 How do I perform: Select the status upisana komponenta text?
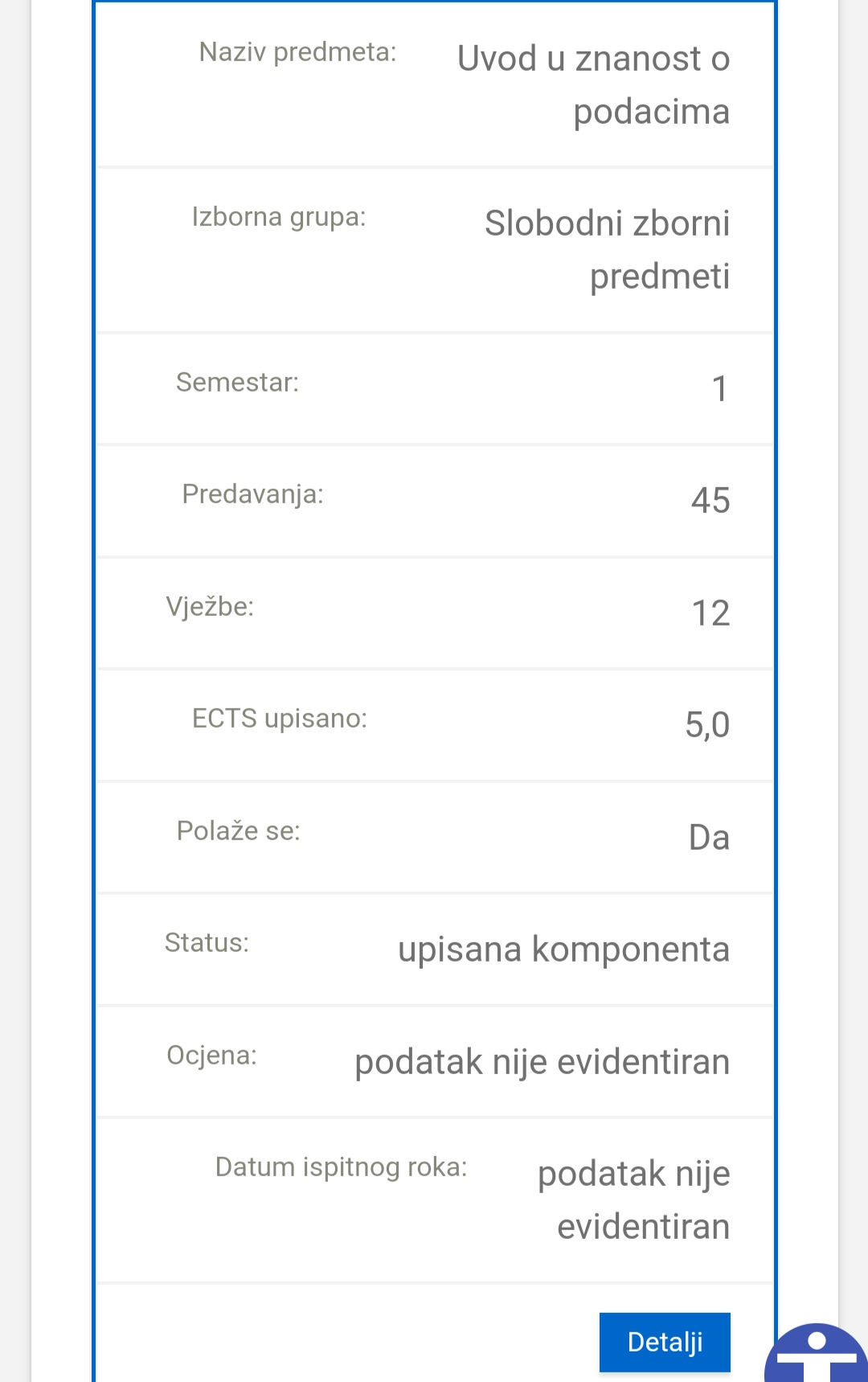click(563, 949)
